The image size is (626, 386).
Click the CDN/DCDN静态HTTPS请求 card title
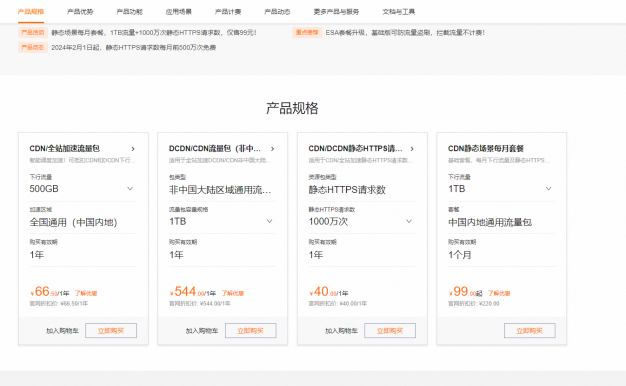click(355, 148)
